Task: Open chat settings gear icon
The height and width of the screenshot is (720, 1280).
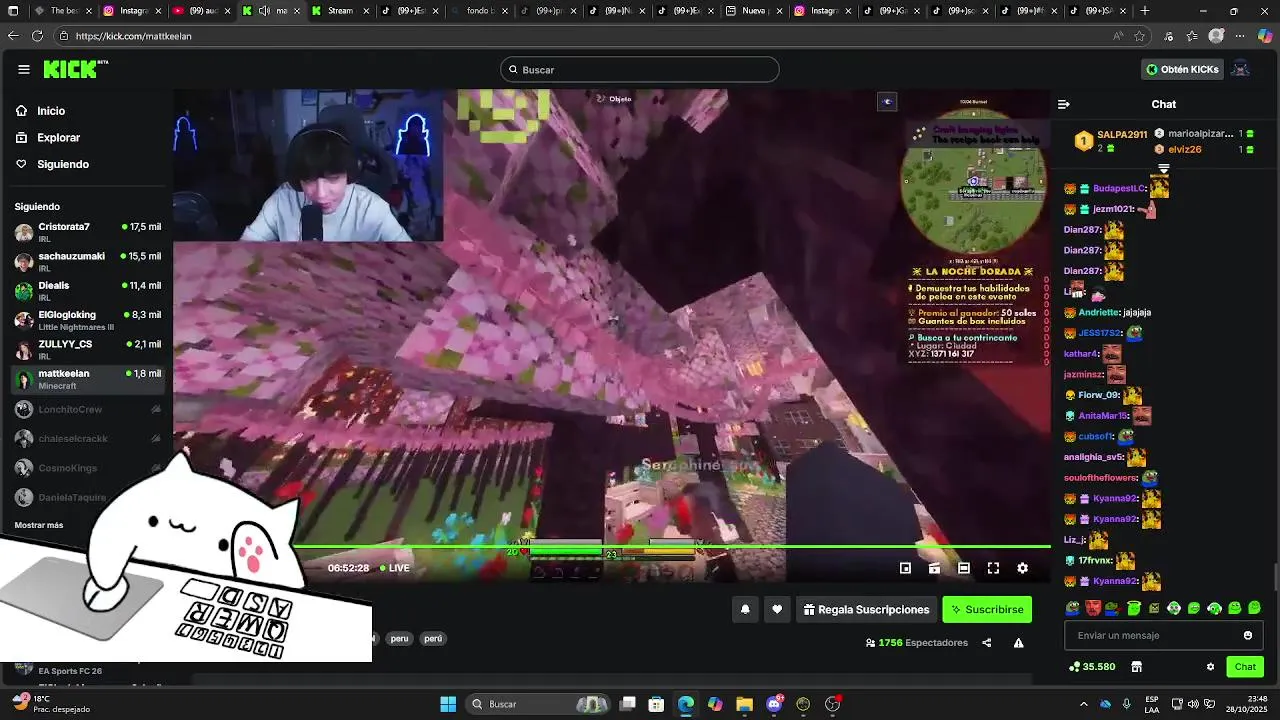Action: [1210, 667]
